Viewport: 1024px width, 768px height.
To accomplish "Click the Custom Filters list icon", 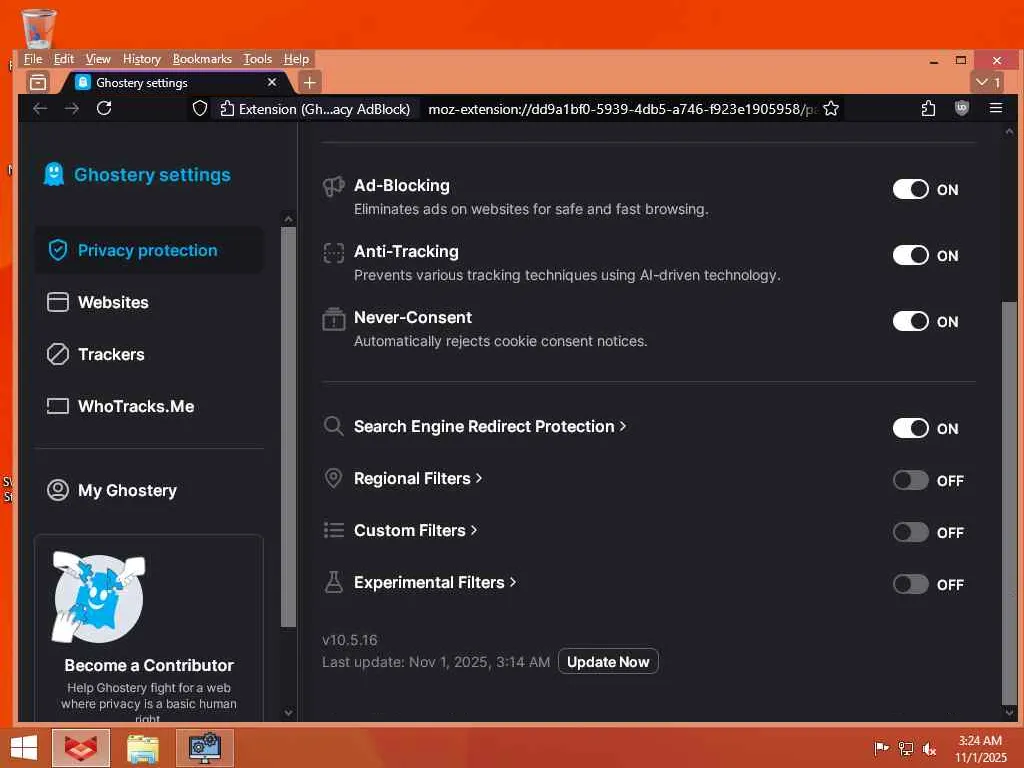I will click(334, 530).
